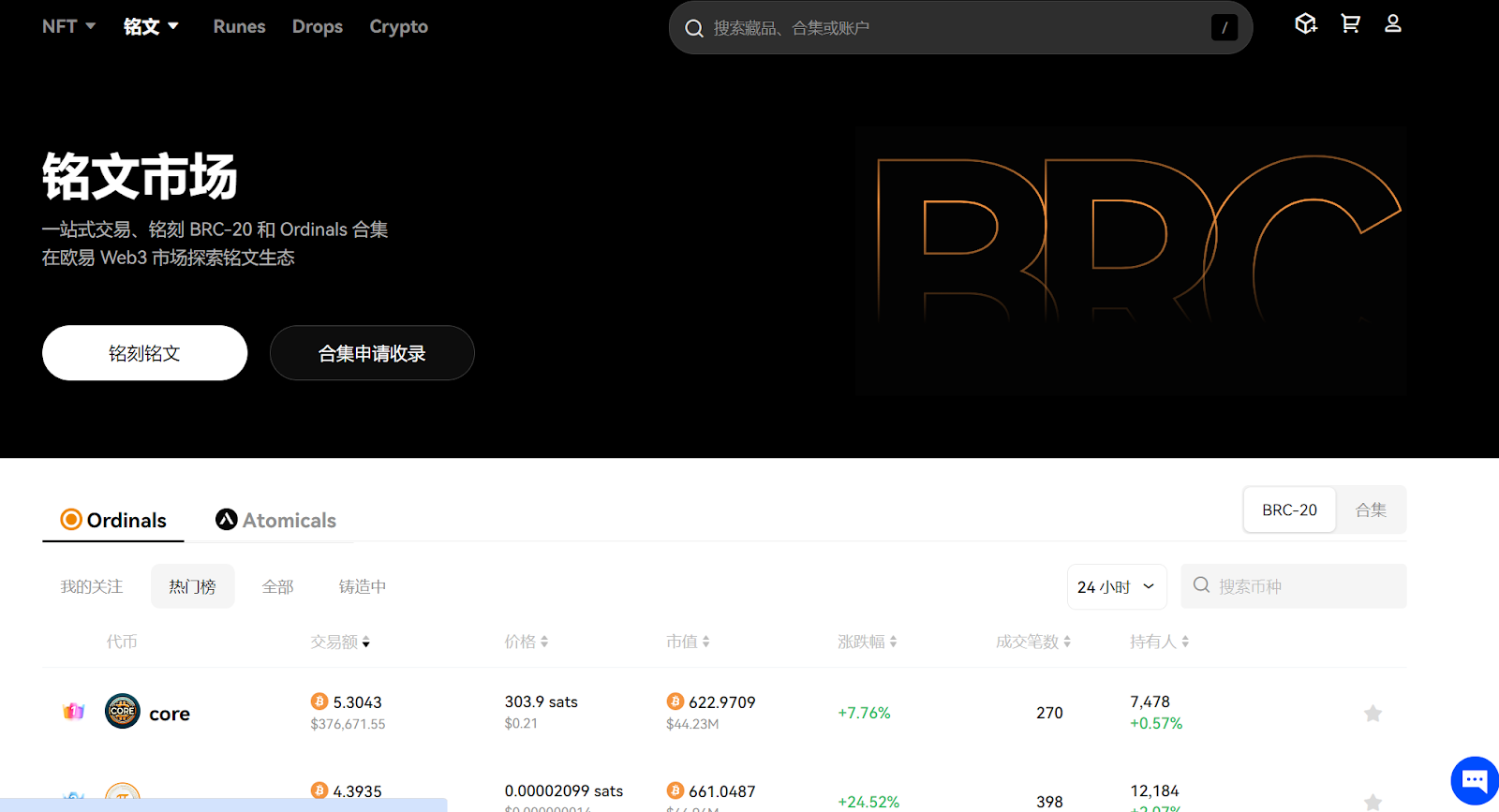Image resolution: width=1499 pixels, height=812 pixels.
Task: Open the Crypto menu item
Action: click(399, 26)
